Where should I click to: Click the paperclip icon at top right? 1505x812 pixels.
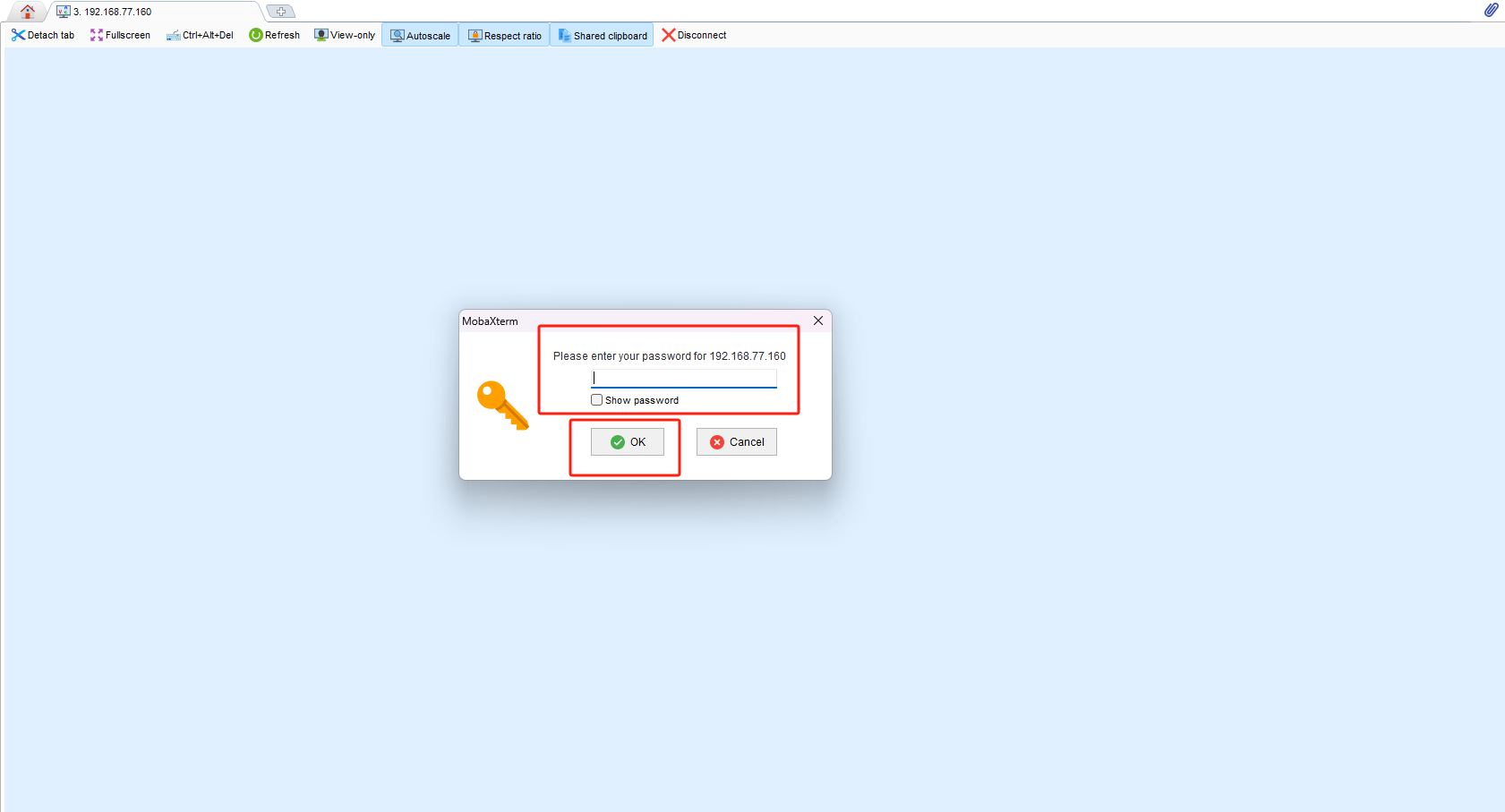tap(1491, 10)
